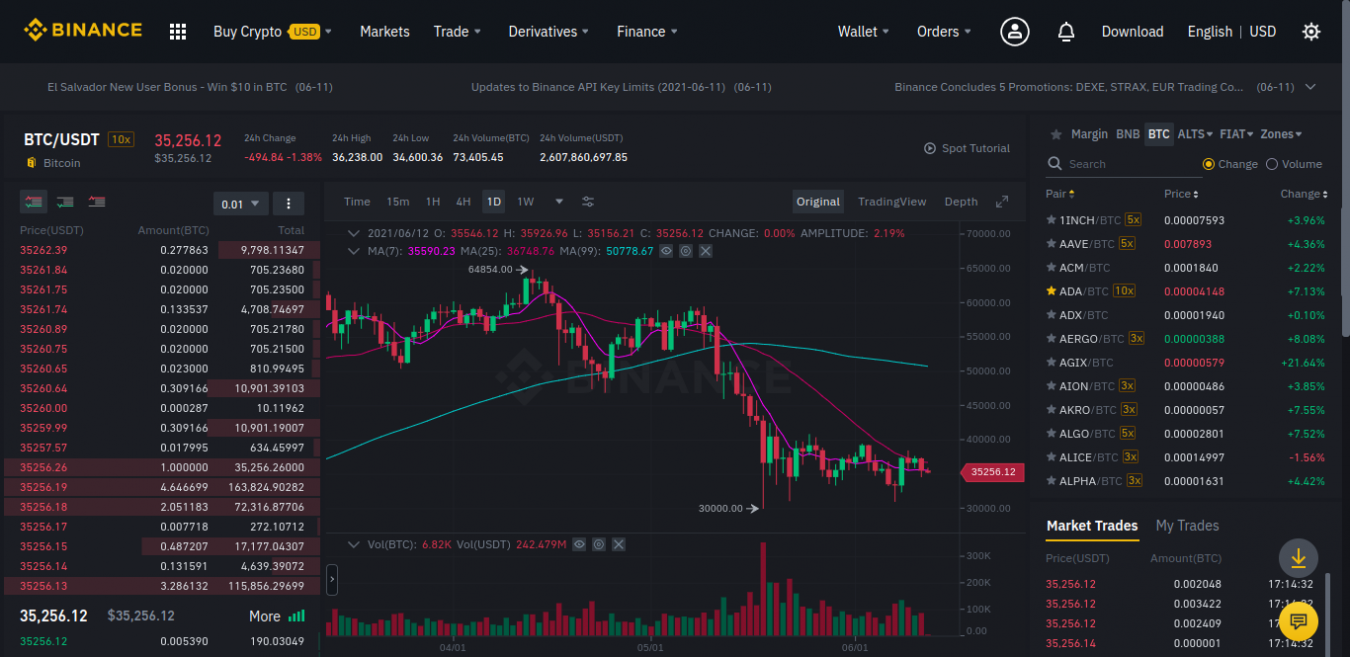Open the Orders dropdown
The width and height of the screenshot is (1350, 657).
coord(944,32)
